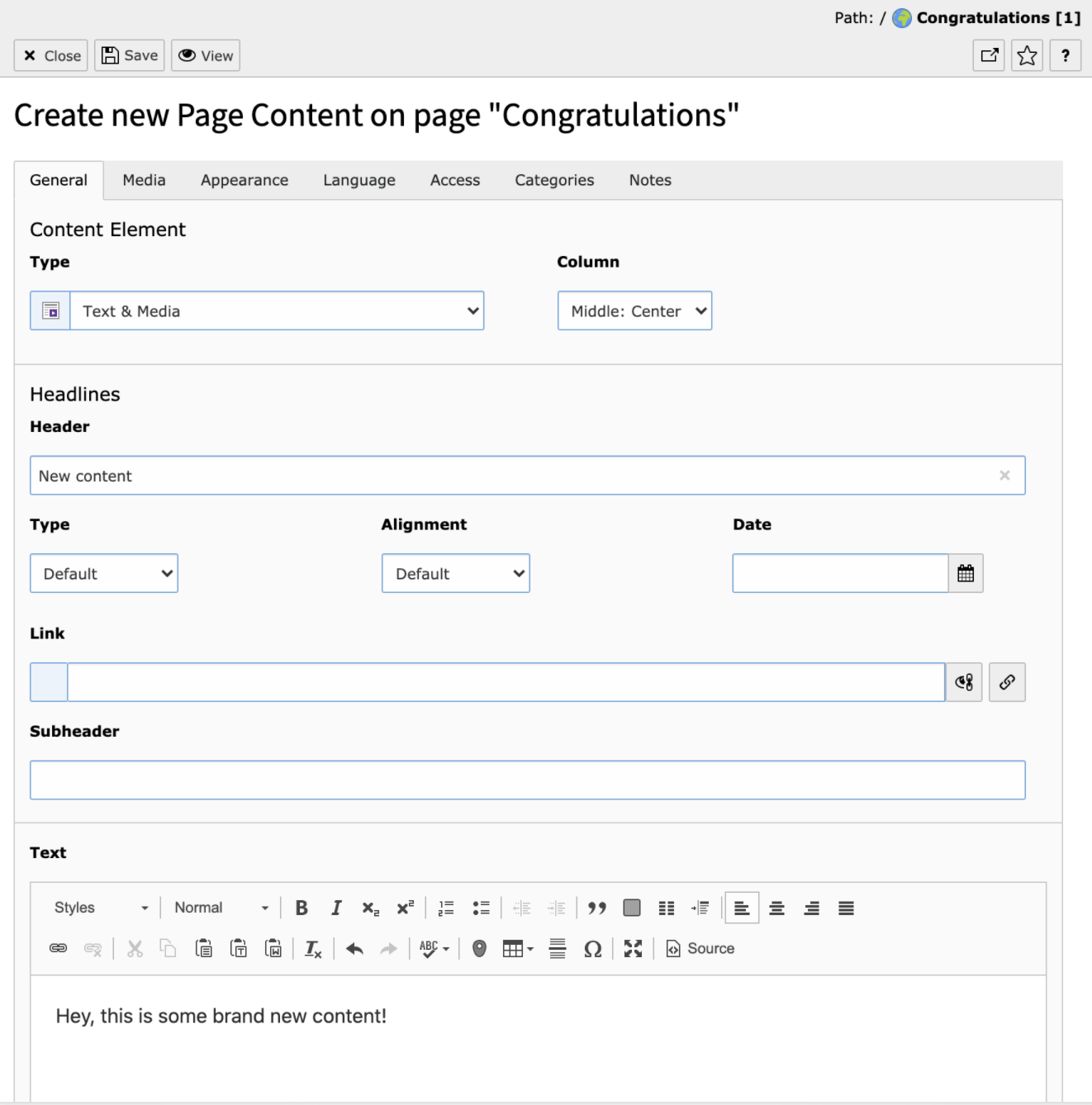Click the div container icon in editor
This screenshot has height=1105, width=1092.
tap(632, 908)
